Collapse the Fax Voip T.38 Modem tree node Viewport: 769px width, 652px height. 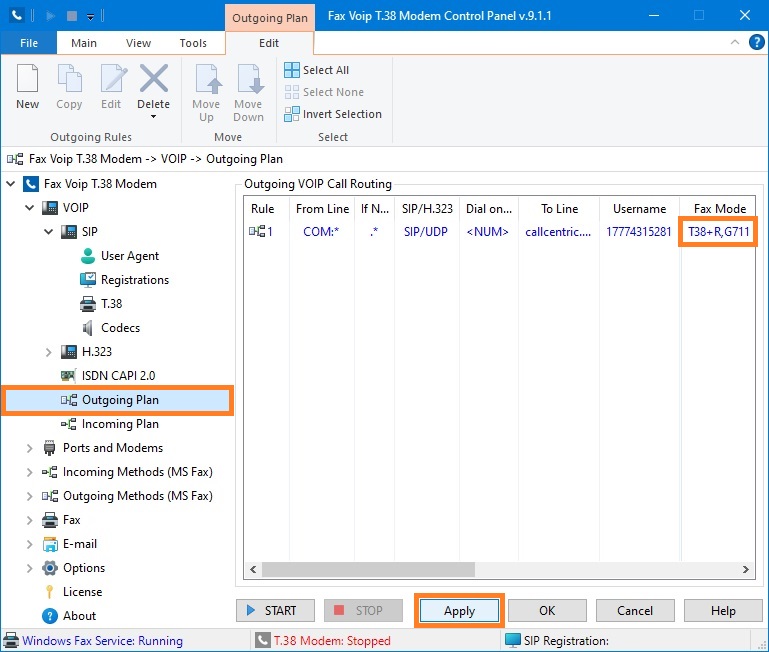11,184
